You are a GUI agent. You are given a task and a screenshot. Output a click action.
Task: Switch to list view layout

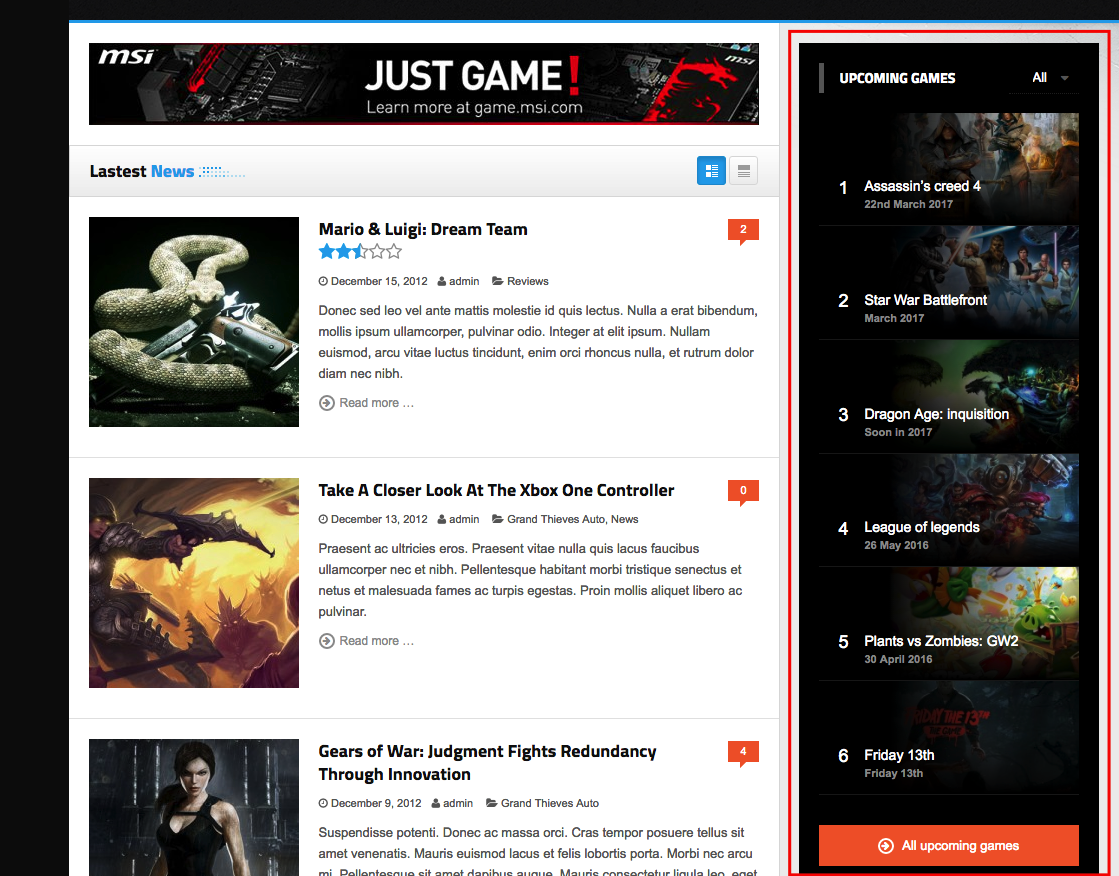(x=744, y=171)
